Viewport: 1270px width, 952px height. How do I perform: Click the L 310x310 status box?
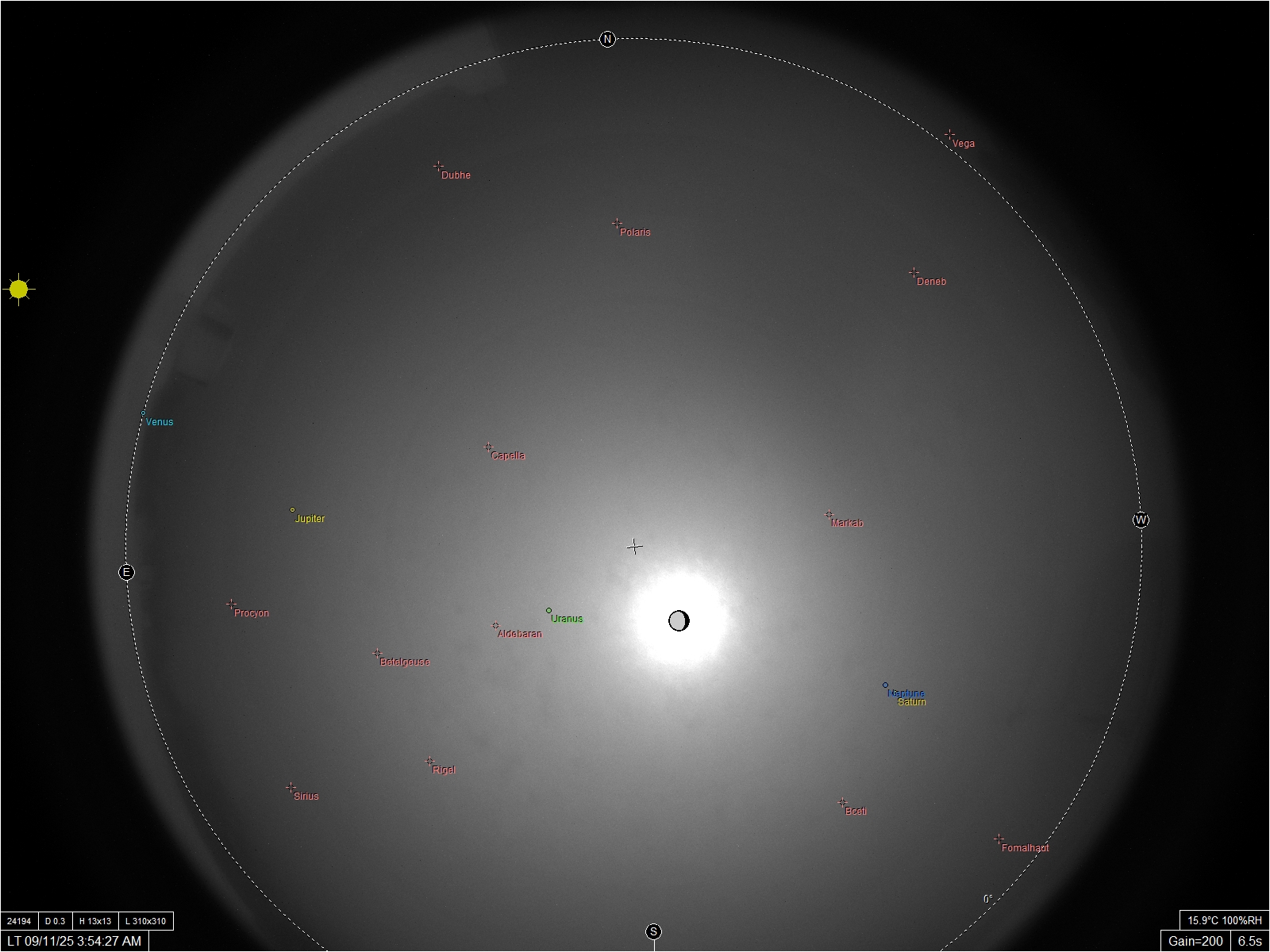(x=146, y=921)
